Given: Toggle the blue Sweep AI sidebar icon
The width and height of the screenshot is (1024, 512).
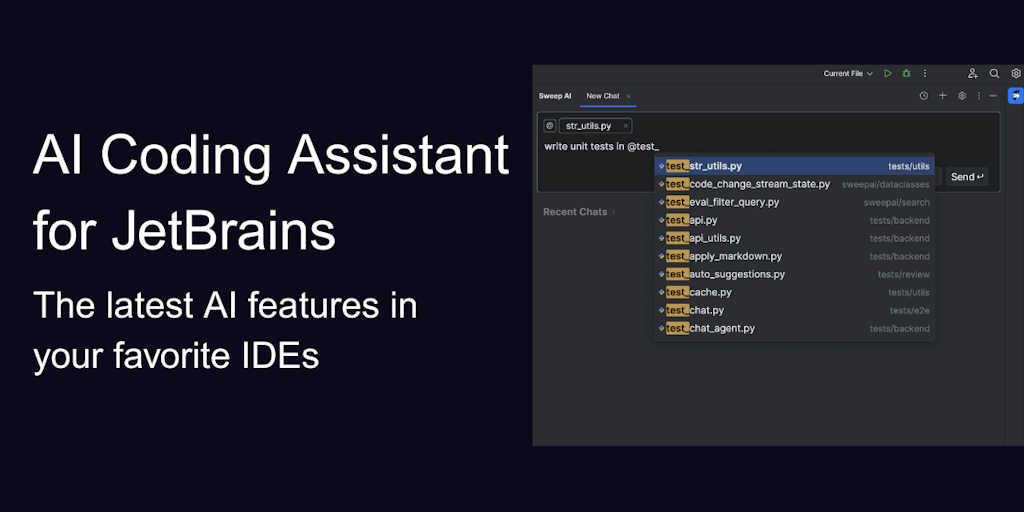Looking at the screenshot, I should point(1016,96).
